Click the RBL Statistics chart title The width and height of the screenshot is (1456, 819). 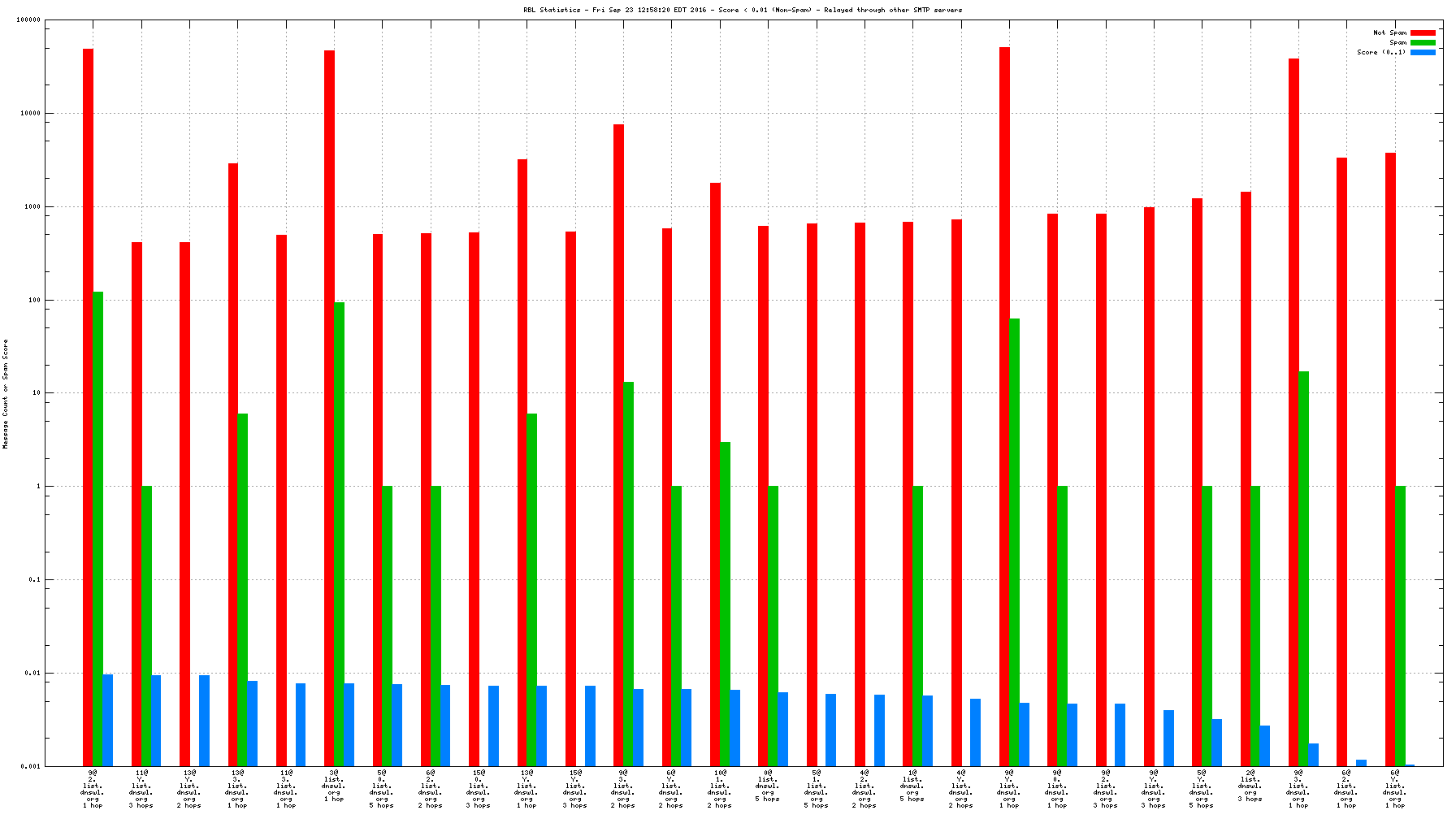[742, 10]
